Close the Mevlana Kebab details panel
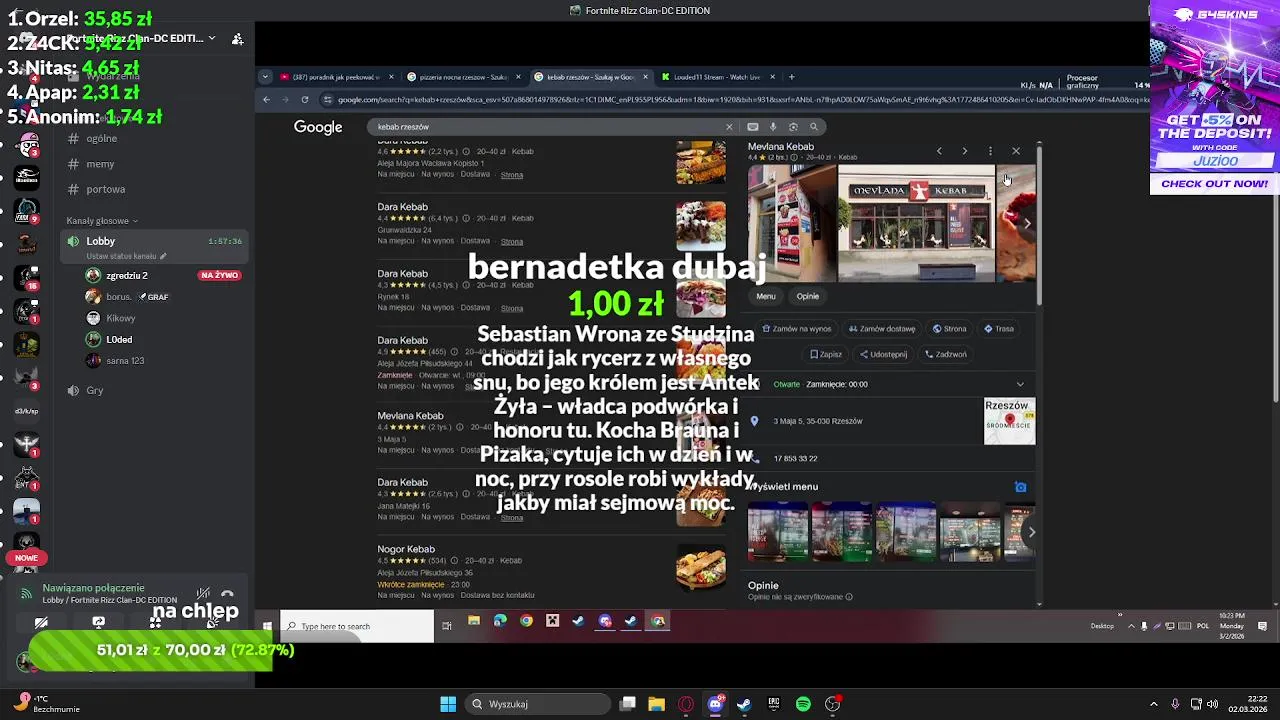The width and height of the screenshot is (1280, 720). tap(1016, 151)
